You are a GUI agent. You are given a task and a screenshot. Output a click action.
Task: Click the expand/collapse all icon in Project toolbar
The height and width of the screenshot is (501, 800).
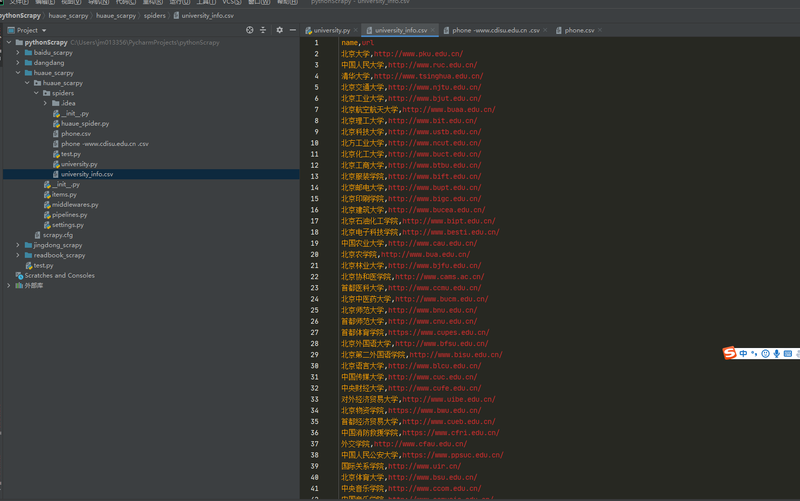(263, 30)
